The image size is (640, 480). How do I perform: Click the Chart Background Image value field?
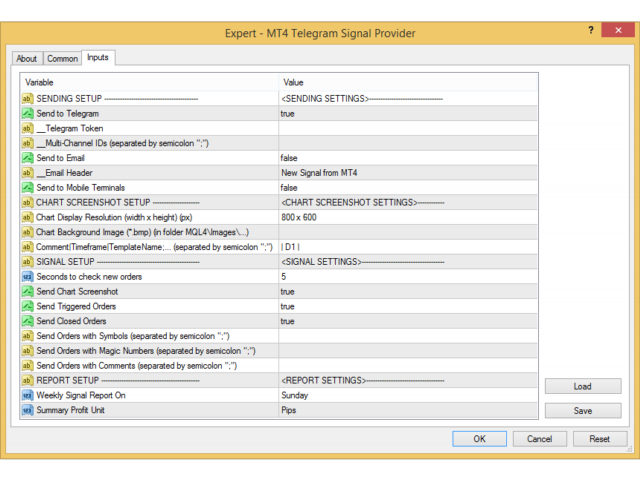click(x=408, y=232)
